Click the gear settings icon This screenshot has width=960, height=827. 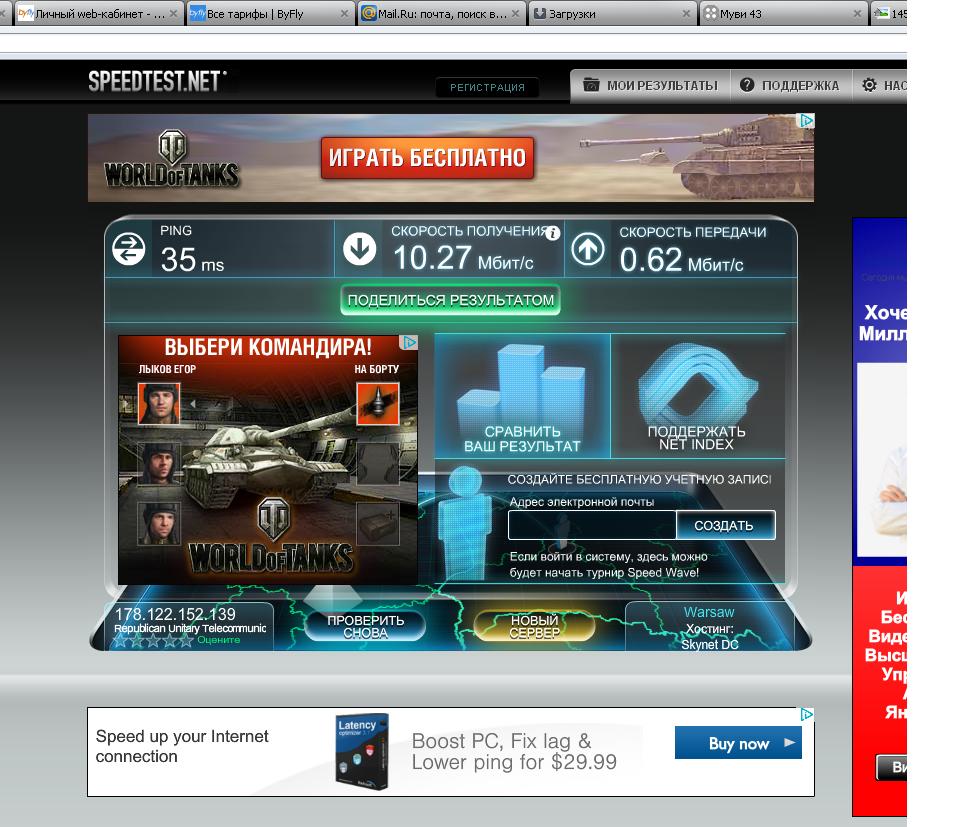click(869, 85)
